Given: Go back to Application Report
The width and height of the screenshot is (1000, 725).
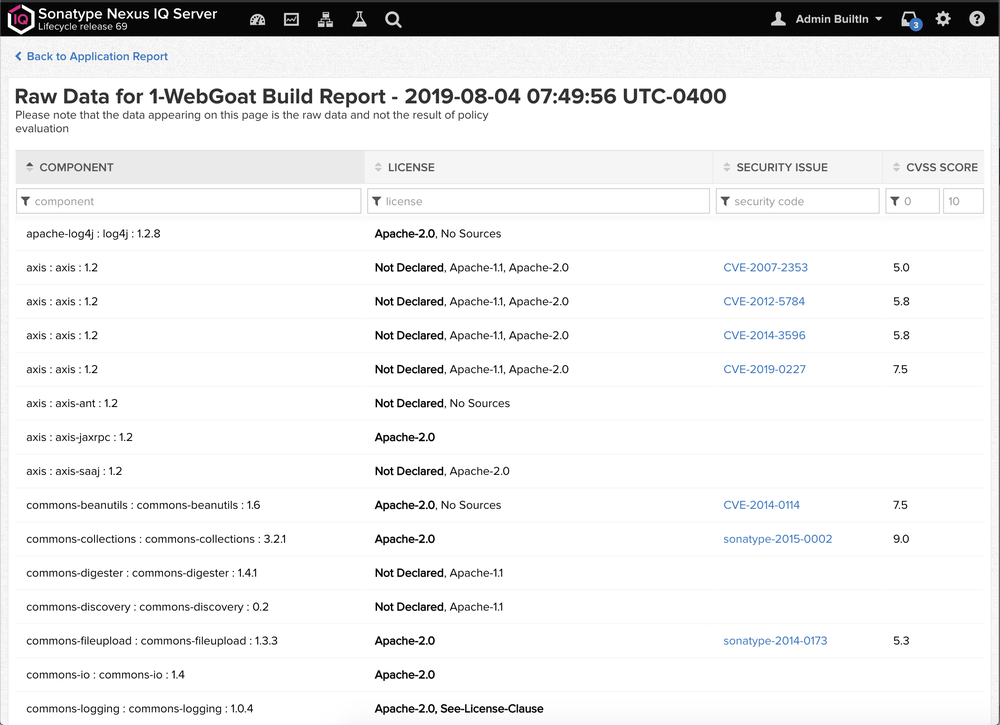Looking at the screenshot, I should point(91,56).
